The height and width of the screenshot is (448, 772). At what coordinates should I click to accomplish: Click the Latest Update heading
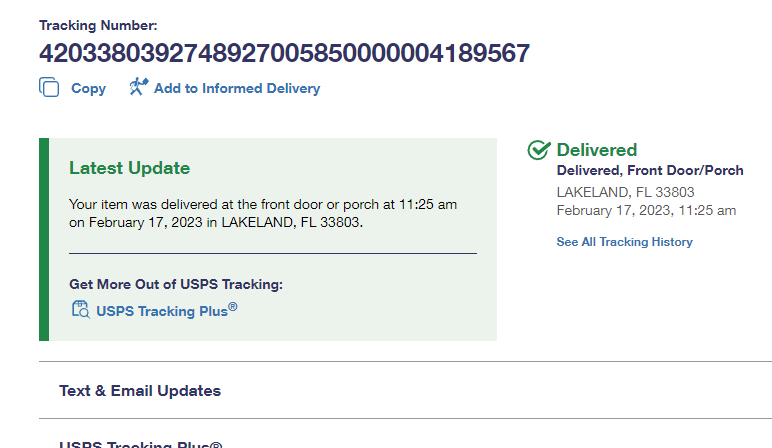(x=129, y=168)
